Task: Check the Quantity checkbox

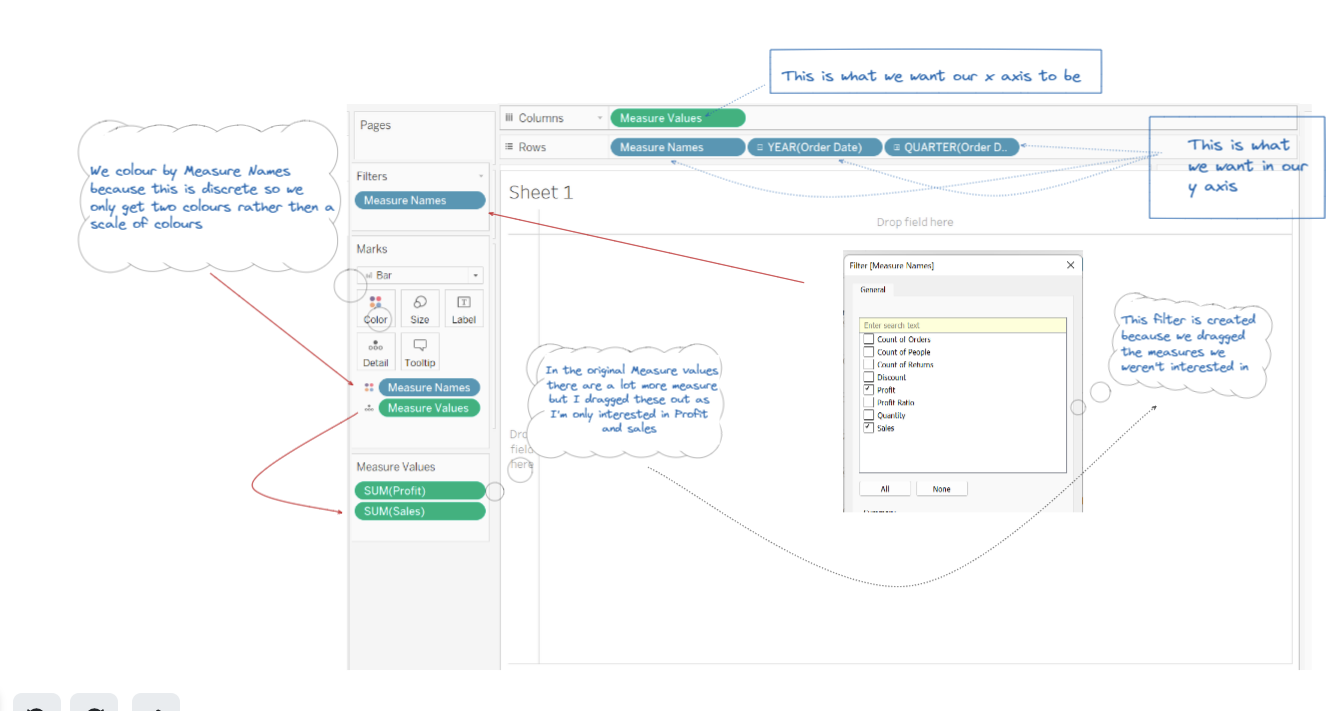Action: [x=868, y=416]
